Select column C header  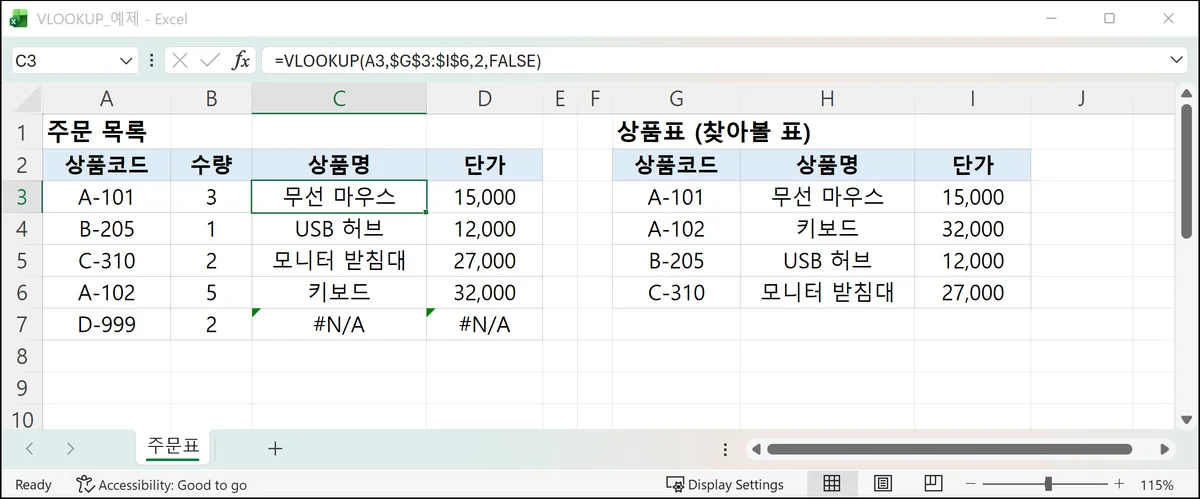(x=339, y=98)
